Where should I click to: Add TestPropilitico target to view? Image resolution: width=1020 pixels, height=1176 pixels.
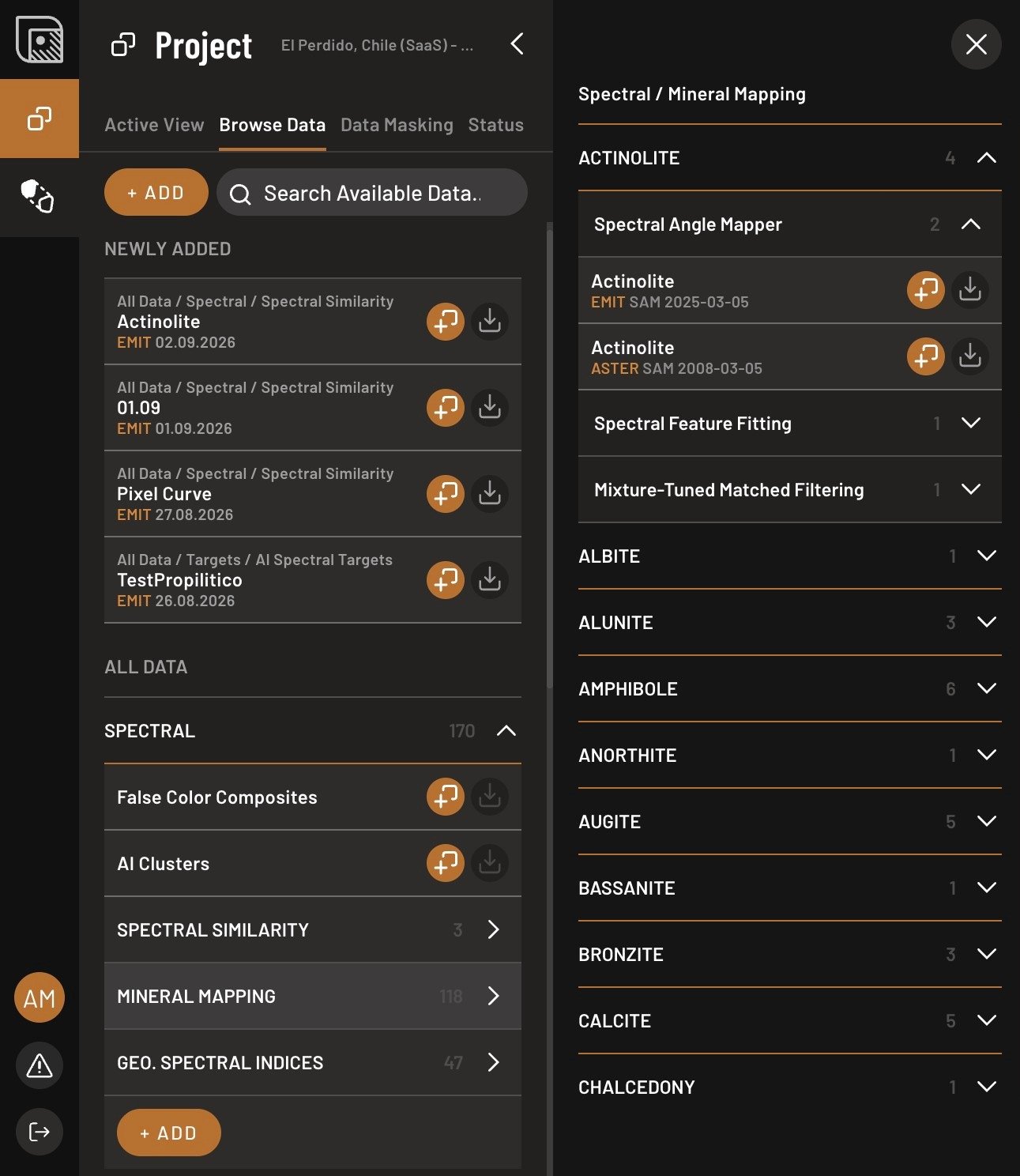tap(446, 580)
